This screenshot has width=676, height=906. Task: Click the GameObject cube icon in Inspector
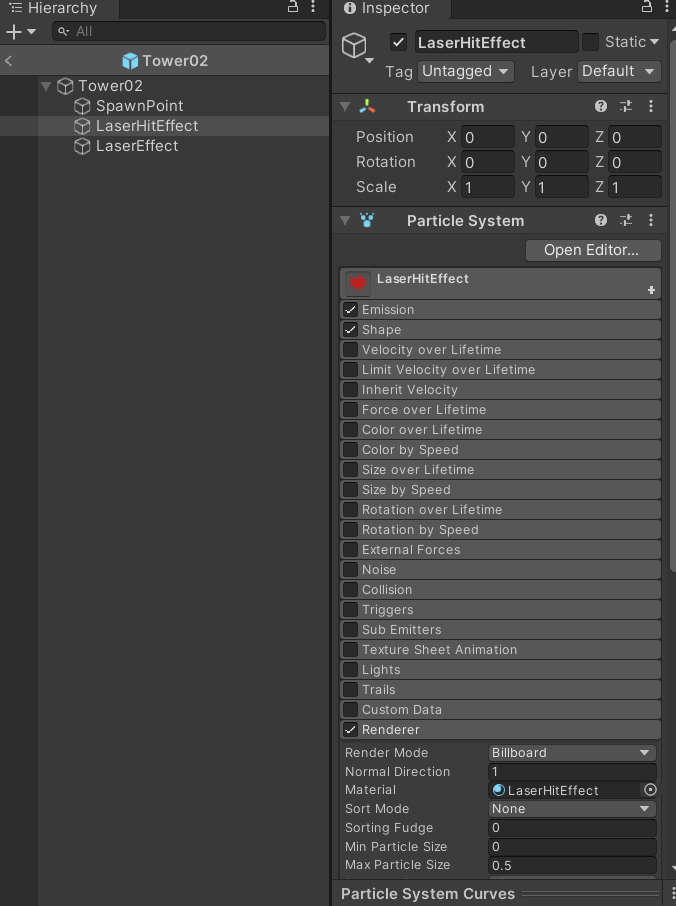point(354,46)
